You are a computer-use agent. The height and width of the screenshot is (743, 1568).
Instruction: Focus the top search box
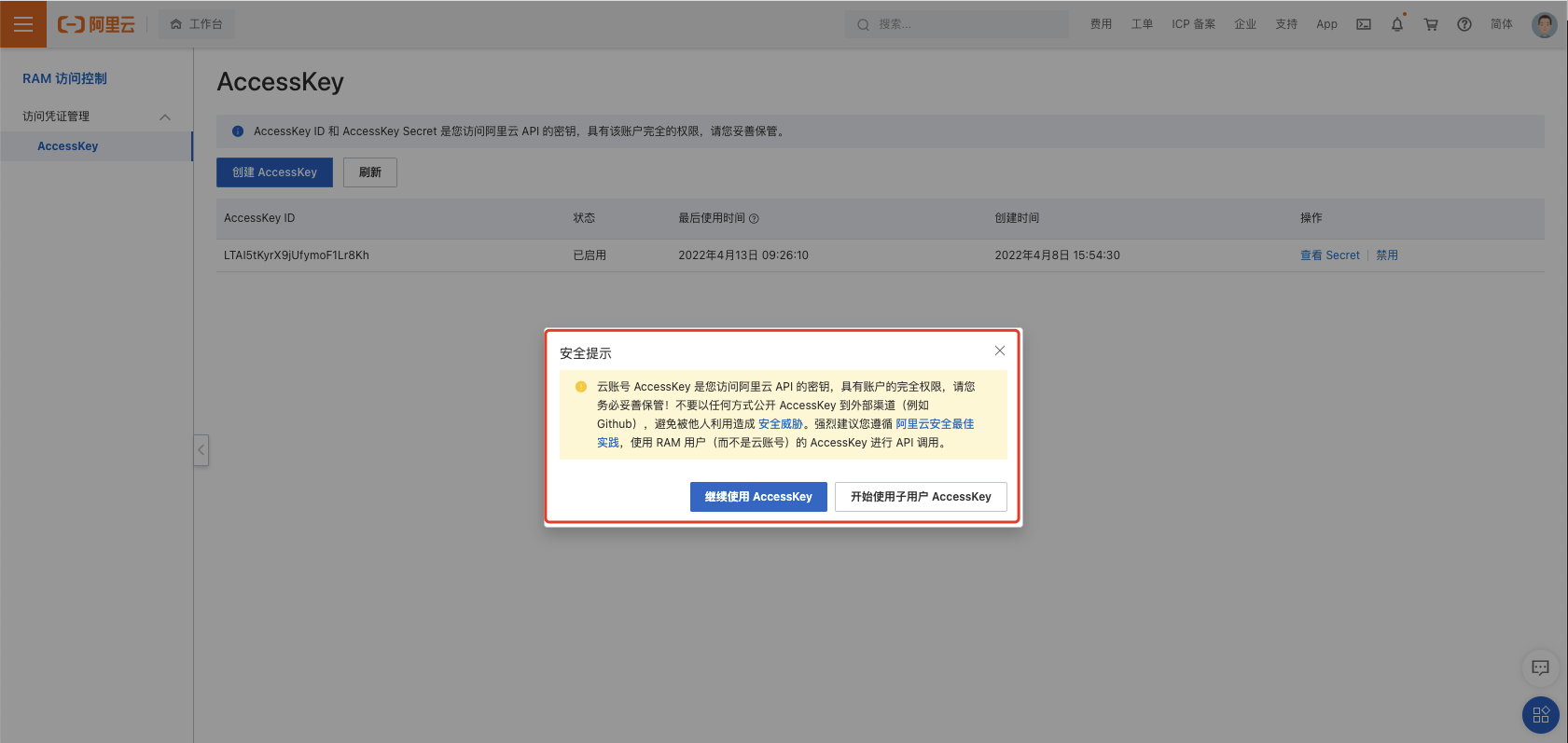[956, 24]
